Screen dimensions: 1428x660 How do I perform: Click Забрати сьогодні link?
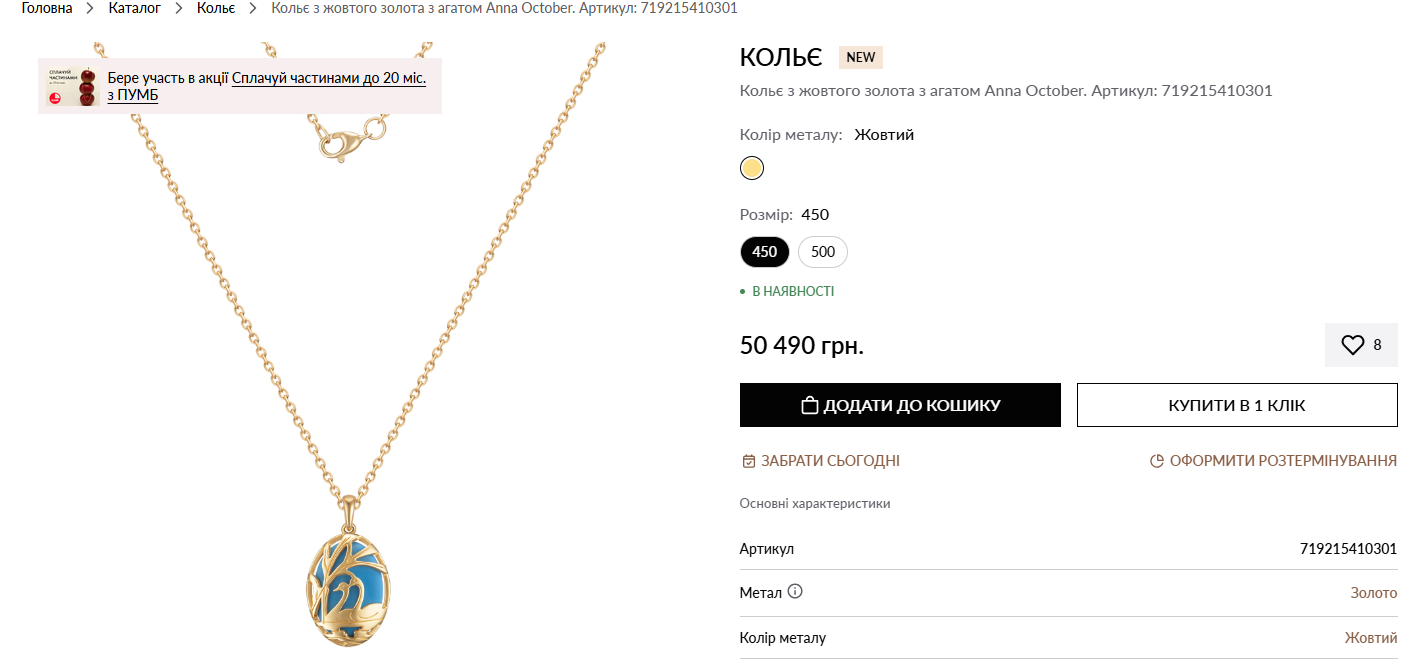pyautogui.click(x=830, y=461)
